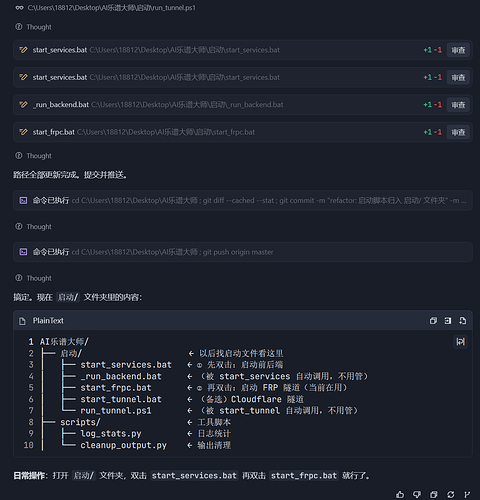
Task: Click info icon of Thought after git push row
Action: pyautogui.click(x=19, y=278)
